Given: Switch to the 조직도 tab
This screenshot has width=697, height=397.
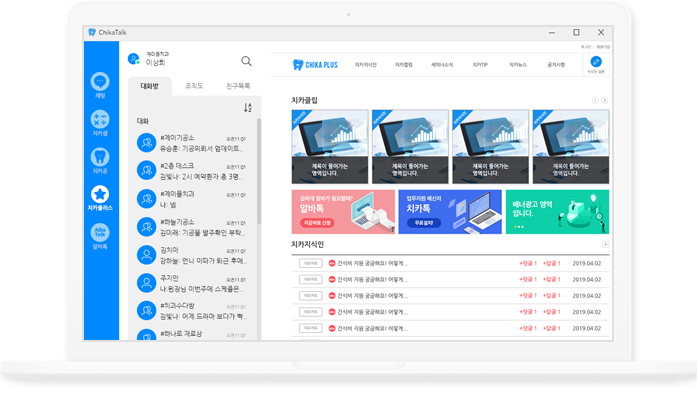Looking at the screenshot, I should point(194,86).
